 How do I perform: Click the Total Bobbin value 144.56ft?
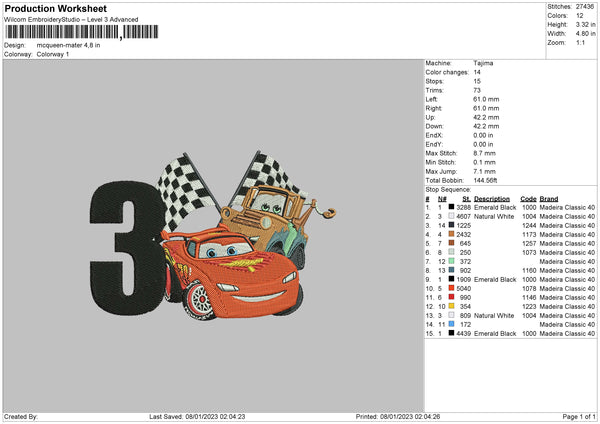485,180
